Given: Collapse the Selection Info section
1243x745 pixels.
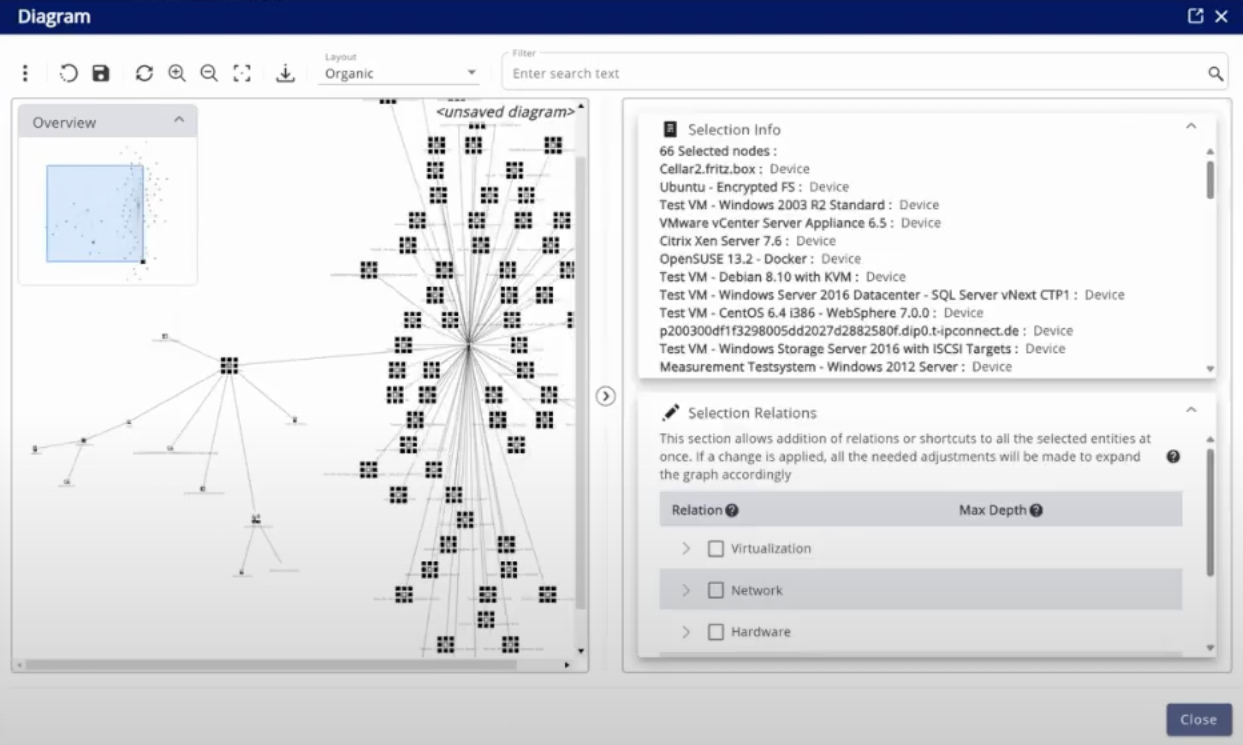Looking at the screenshot, I should click(x=1190, y=128).
